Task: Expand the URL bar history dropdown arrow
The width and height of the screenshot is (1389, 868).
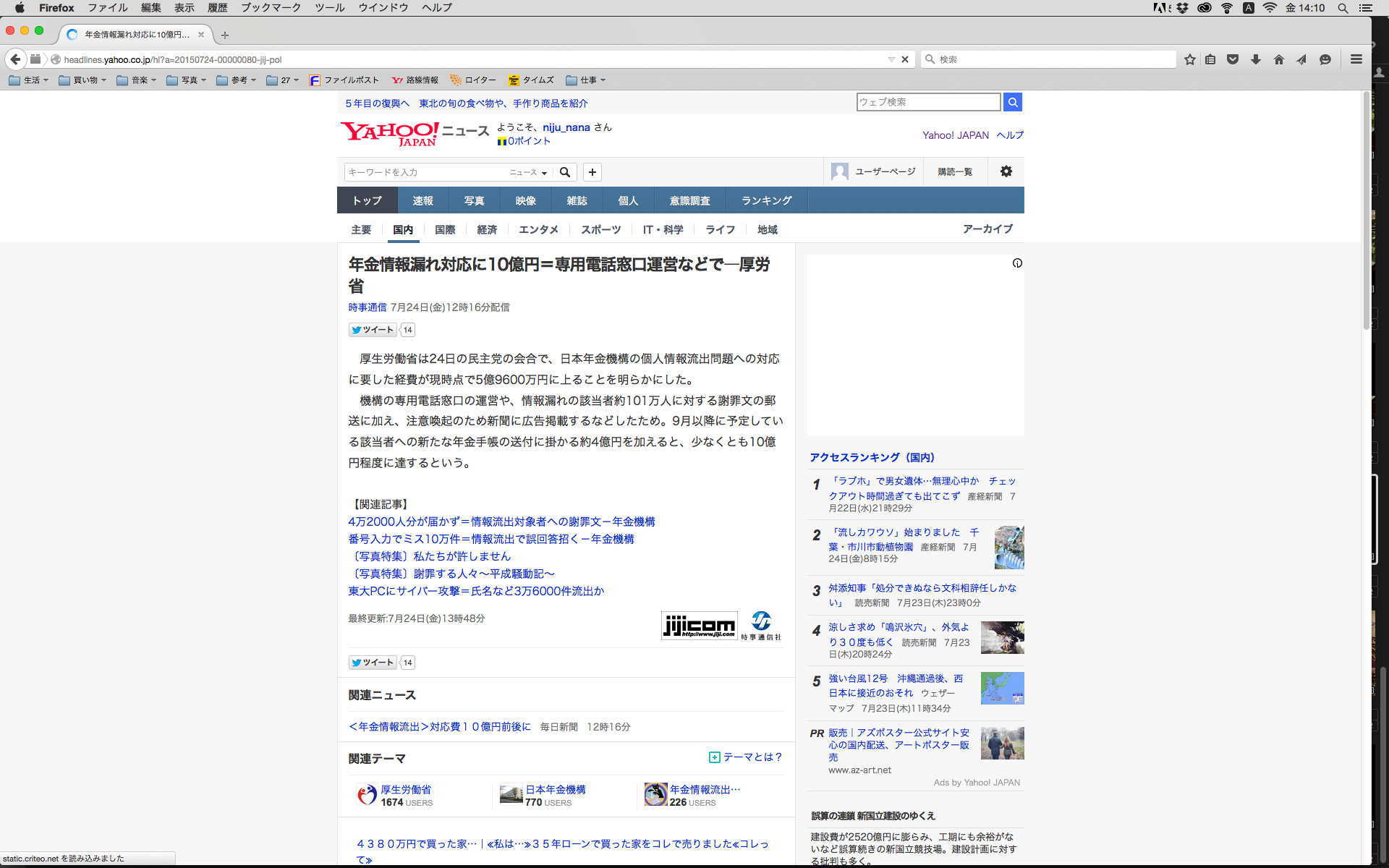Action: pos(891,59)
